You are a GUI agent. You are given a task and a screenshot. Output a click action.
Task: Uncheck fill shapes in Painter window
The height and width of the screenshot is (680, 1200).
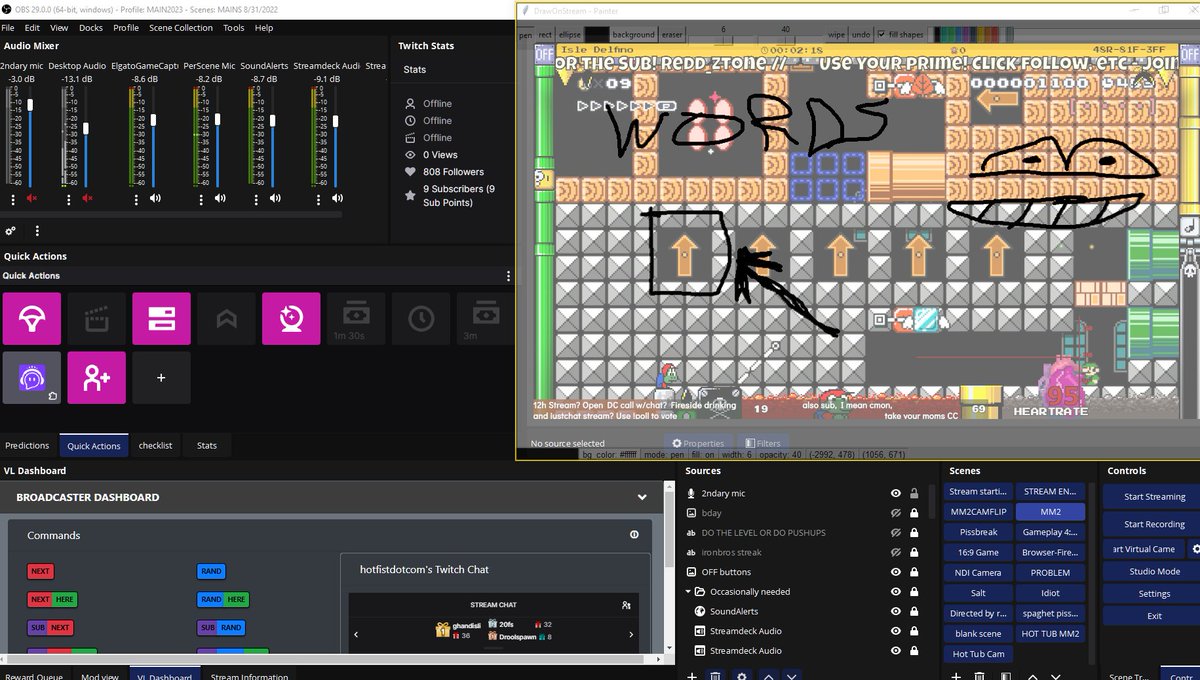point(881,34)
